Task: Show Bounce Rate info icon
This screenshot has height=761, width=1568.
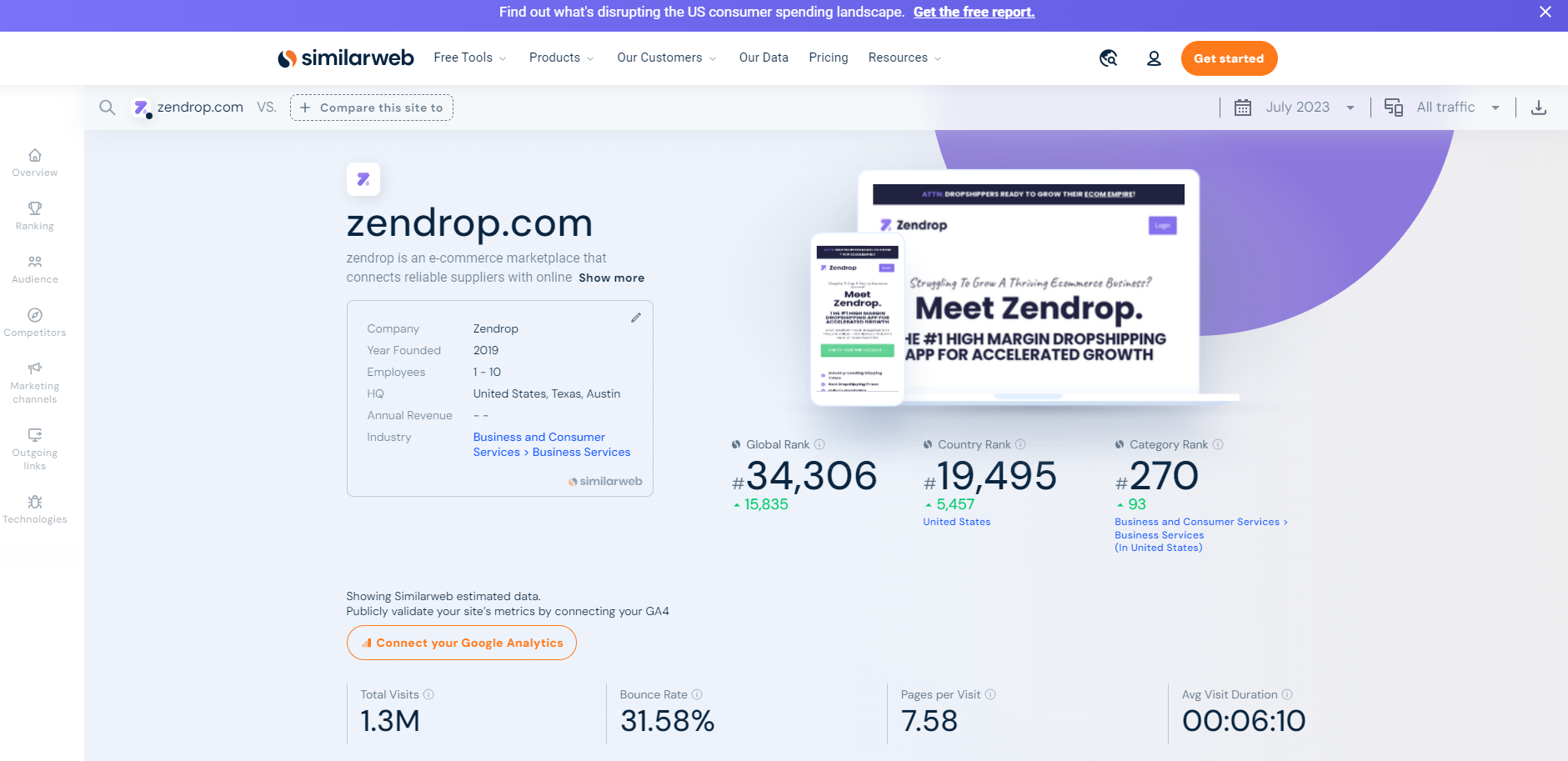Action: click(697, 694)
